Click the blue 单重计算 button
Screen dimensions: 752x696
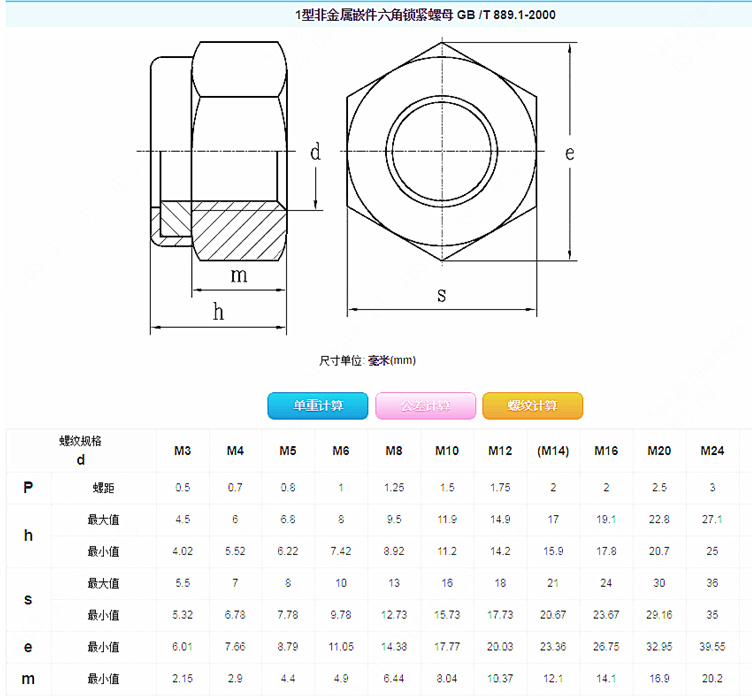[x=318, y=406]
